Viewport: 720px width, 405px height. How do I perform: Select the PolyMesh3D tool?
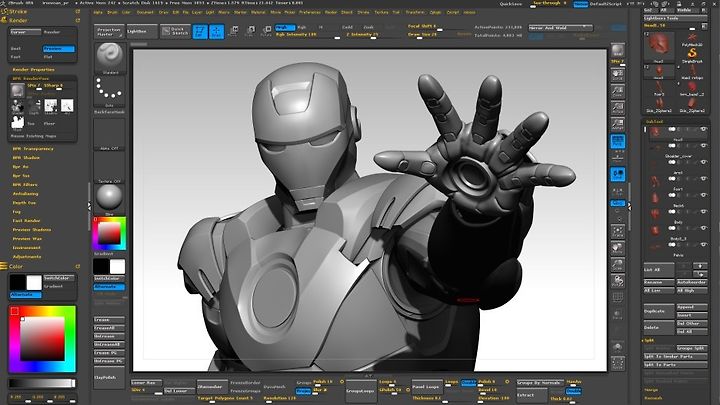692,39
